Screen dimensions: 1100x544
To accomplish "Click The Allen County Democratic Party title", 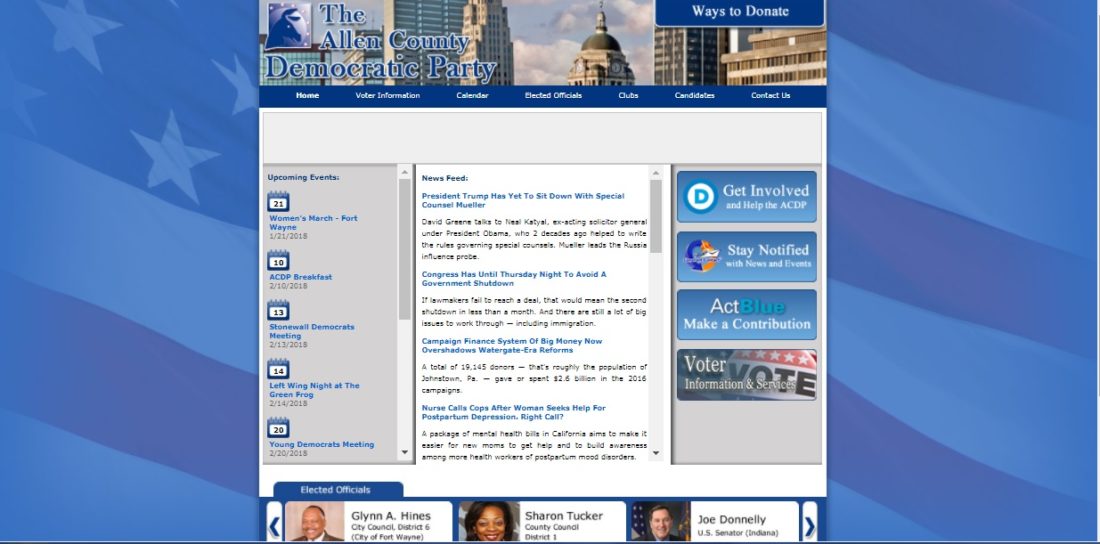I will pyautogui.click(x=381, y=42).
